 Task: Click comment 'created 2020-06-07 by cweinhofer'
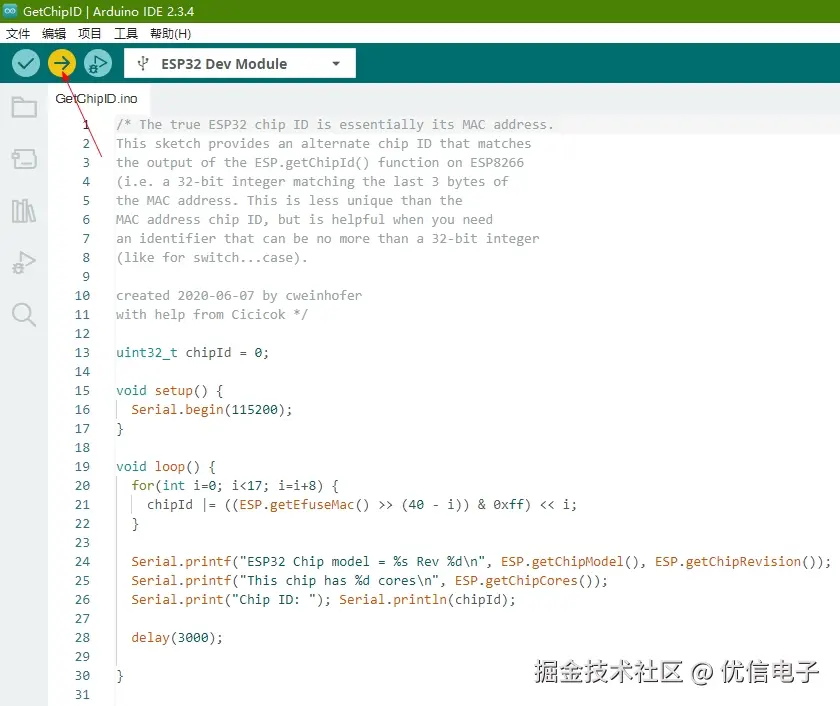(x=239, y=296)
